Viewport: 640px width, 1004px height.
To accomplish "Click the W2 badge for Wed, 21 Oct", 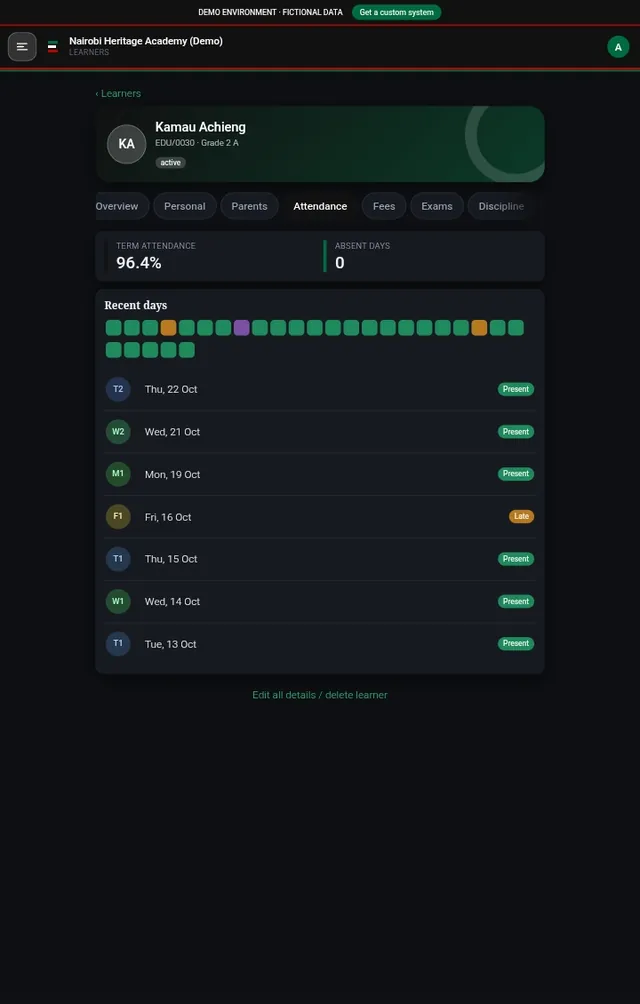I will (118, 432).
